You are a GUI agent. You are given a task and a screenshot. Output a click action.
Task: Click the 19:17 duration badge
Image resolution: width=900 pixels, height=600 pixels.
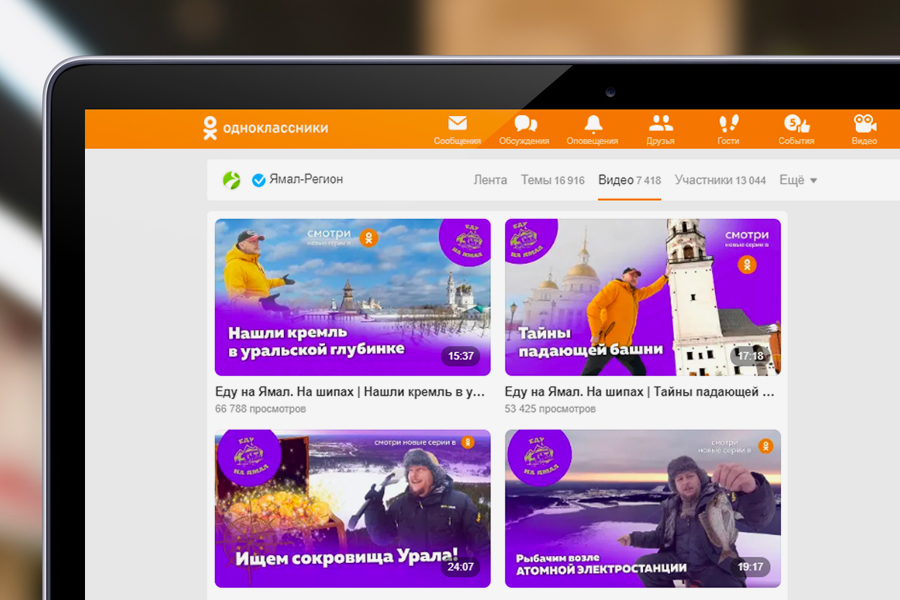pyautogui.click(x=751, y=567)
